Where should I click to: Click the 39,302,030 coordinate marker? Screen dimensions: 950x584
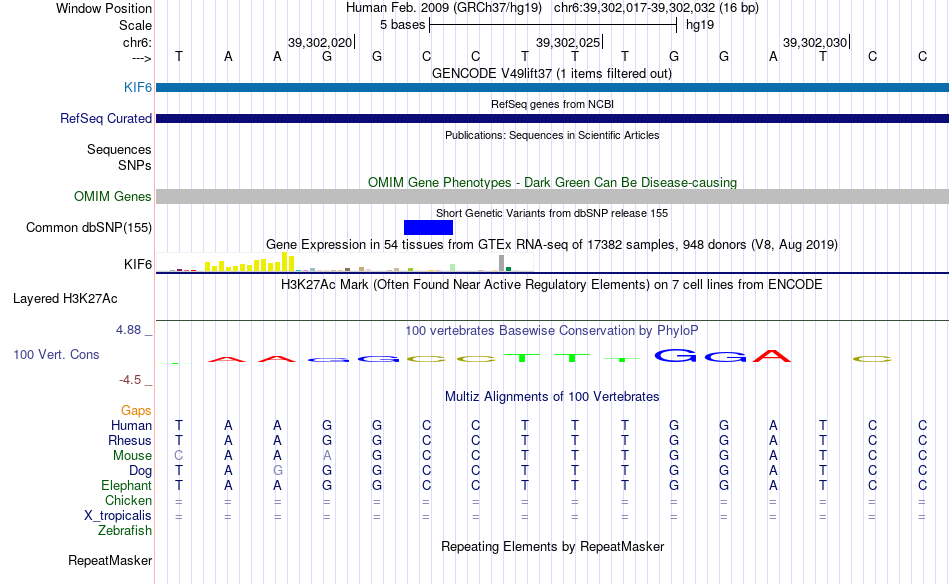[815, 42]
